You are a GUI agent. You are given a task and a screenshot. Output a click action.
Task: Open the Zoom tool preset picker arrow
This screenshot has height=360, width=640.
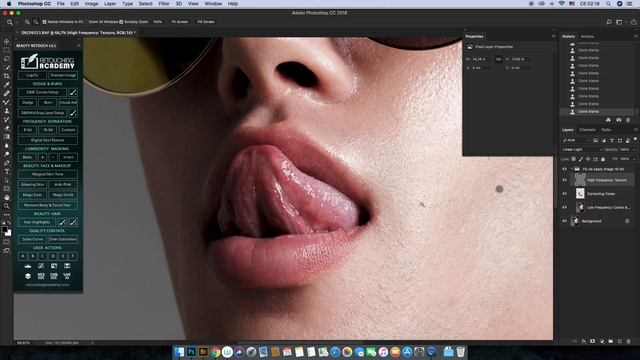(x=16, y=22)
